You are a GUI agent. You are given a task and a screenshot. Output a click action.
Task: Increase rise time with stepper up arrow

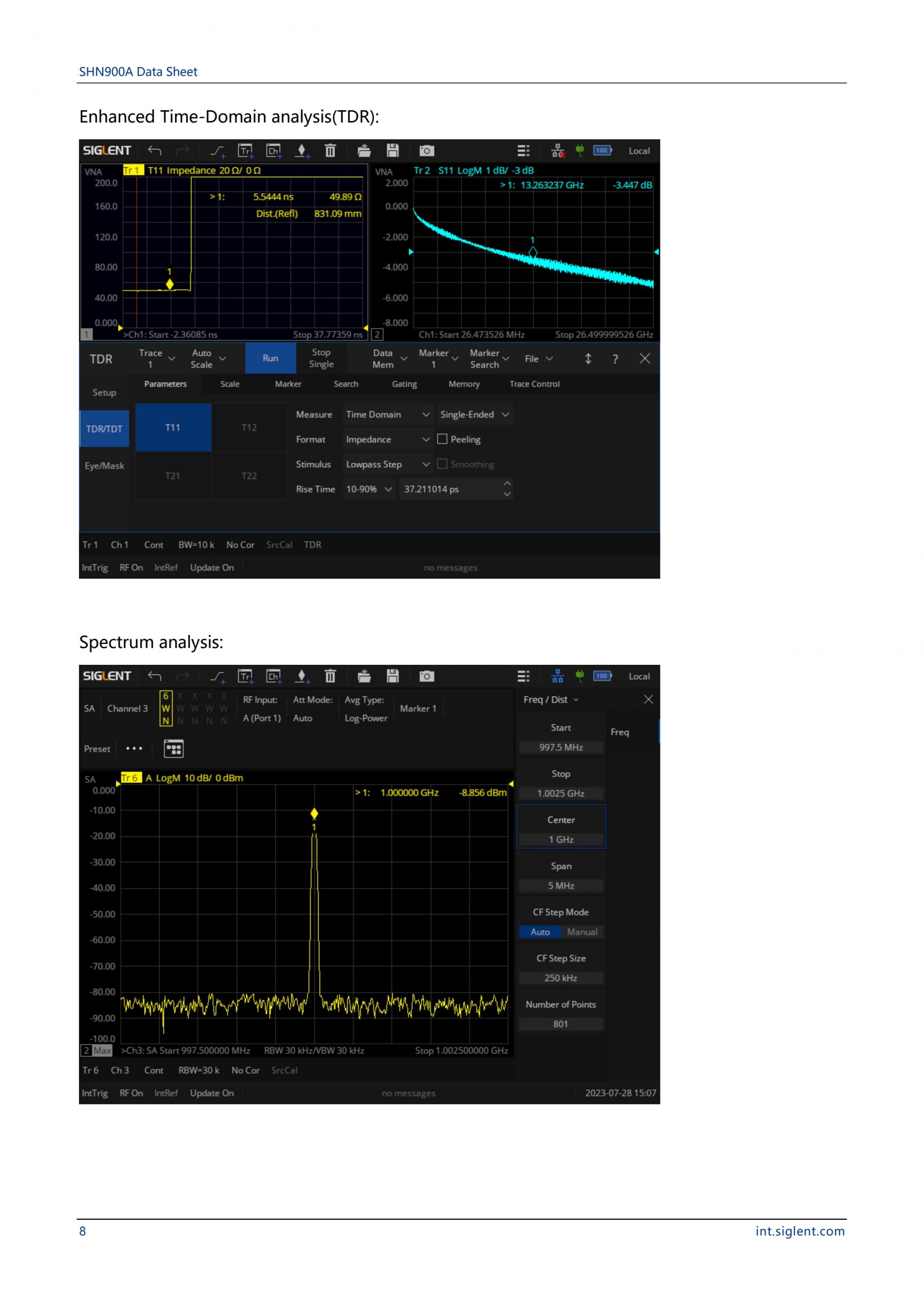507,483
